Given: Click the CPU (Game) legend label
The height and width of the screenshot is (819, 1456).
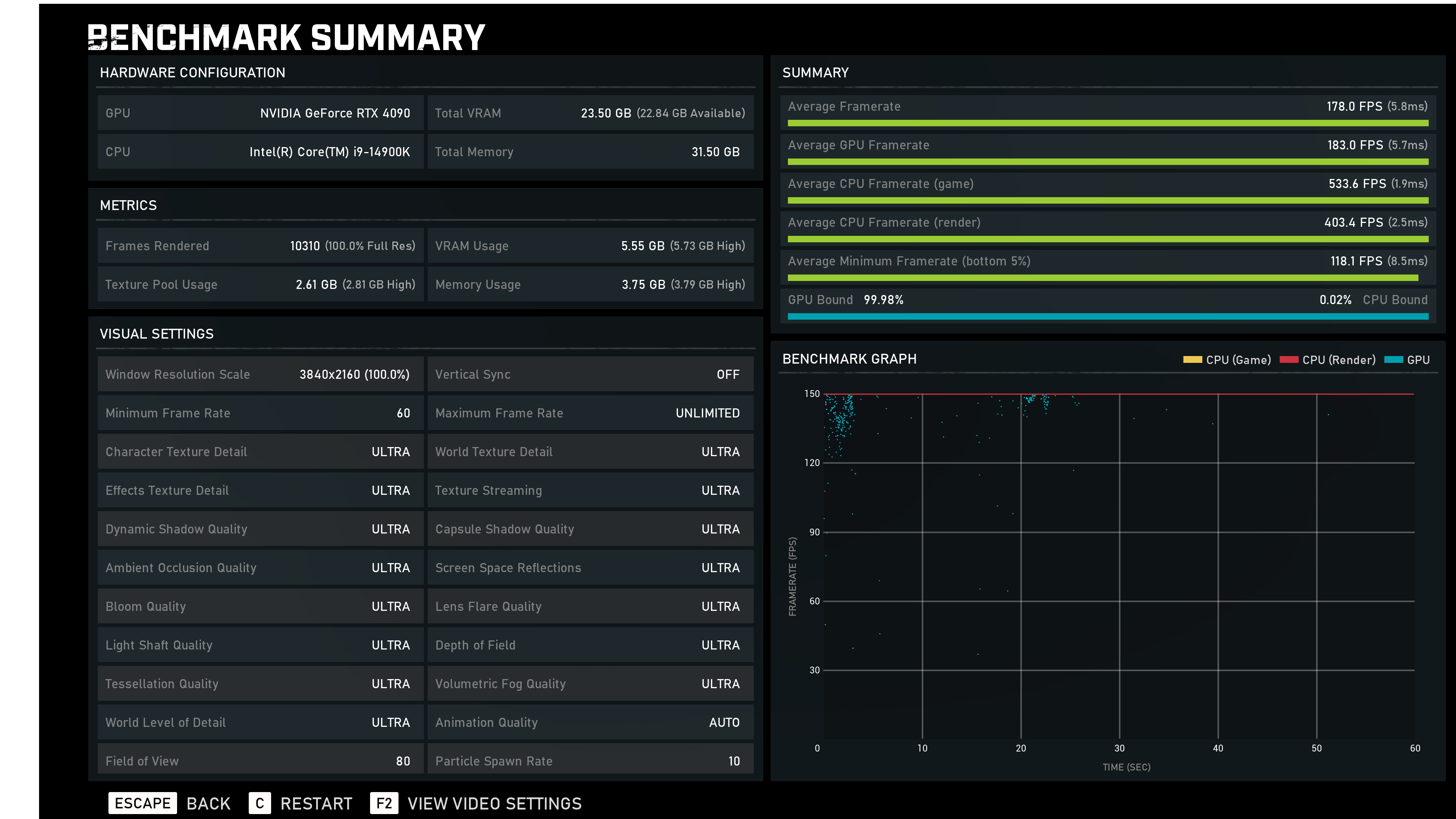Looking at the screenshot, I should click(x=1238, y=360).
